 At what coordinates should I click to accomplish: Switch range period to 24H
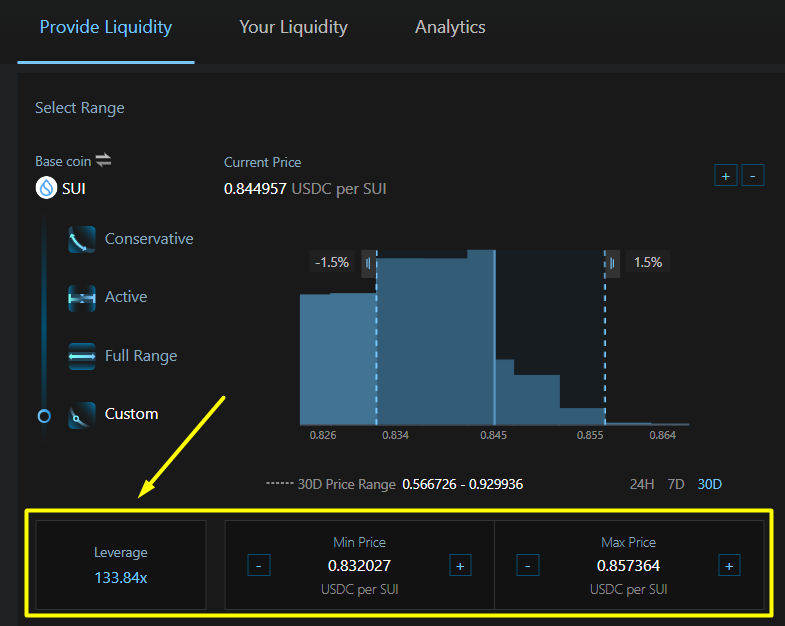[x=641, y=484]
